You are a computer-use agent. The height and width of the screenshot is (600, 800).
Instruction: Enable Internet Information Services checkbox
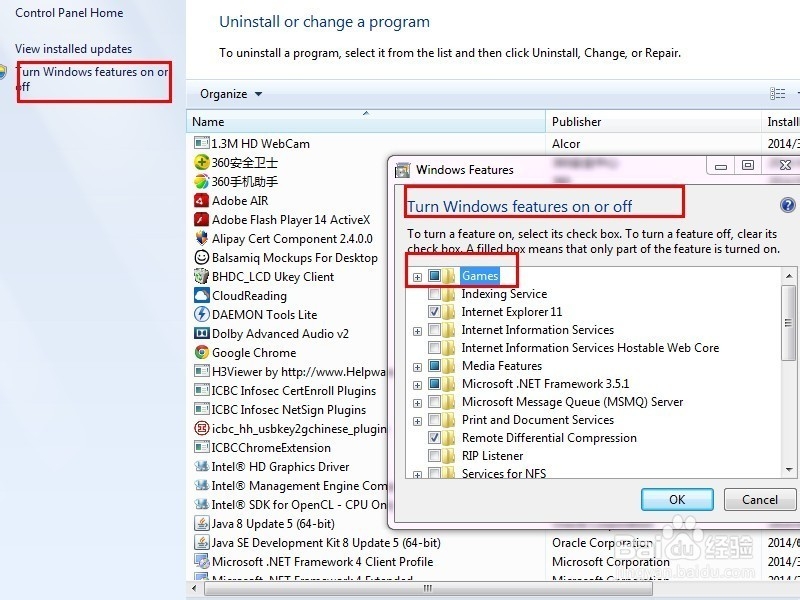435,330
